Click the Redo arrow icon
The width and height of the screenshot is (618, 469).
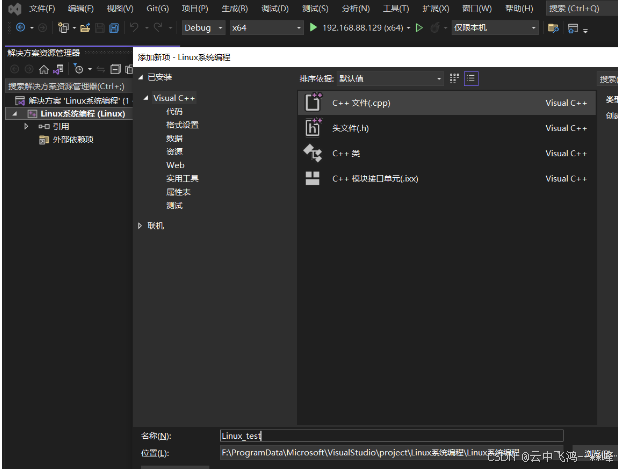[x=158, y=28]
